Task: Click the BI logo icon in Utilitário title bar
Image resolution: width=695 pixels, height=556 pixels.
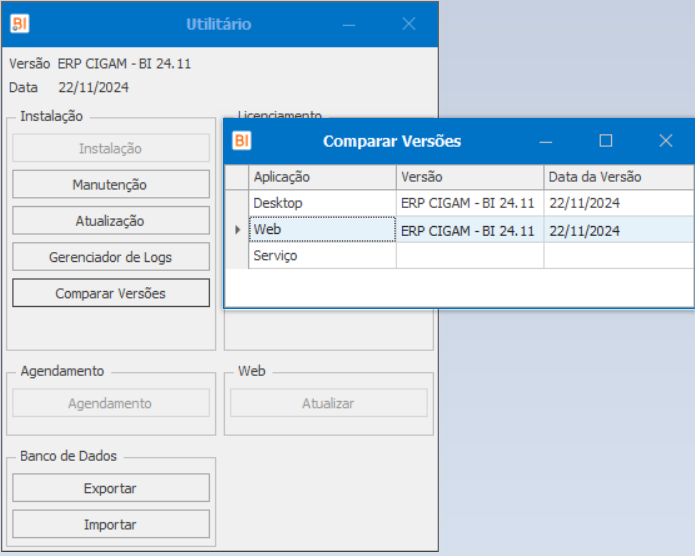Action: click(x=20, y=24)
